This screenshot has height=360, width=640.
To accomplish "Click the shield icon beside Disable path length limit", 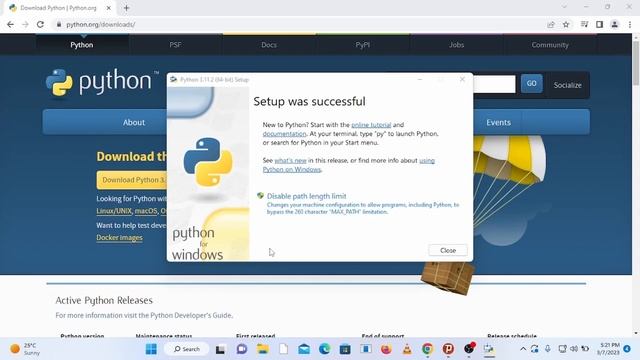I will pos(260,196).
